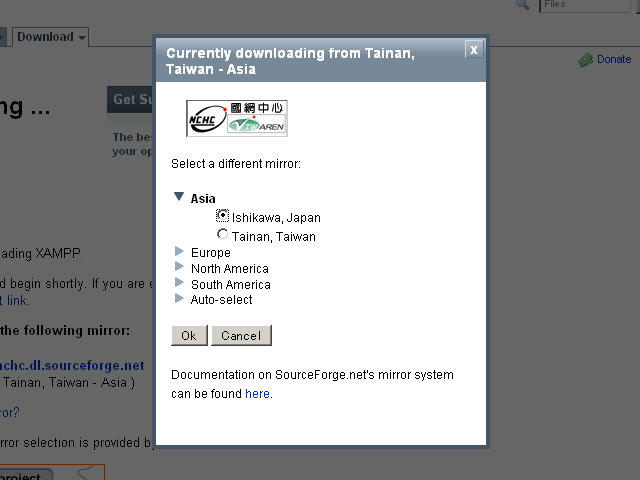Click the 'South America' label

pyautogui.click(x=231, y=284)
